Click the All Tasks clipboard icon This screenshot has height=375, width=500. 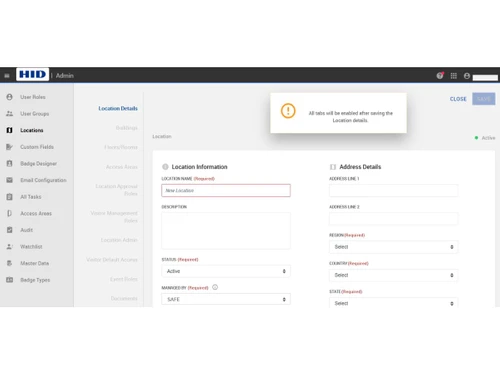click(9, 197)
